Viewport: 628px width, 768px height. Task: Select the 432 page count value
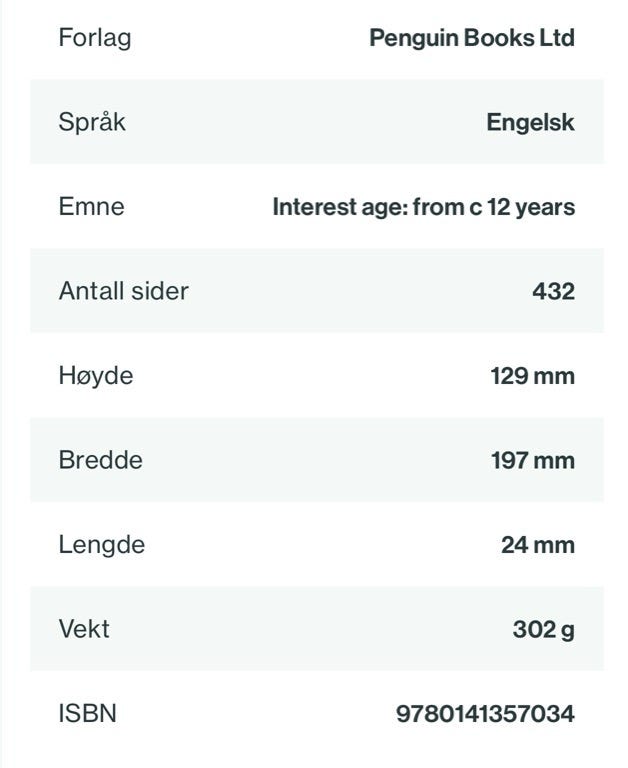point(554,291)
